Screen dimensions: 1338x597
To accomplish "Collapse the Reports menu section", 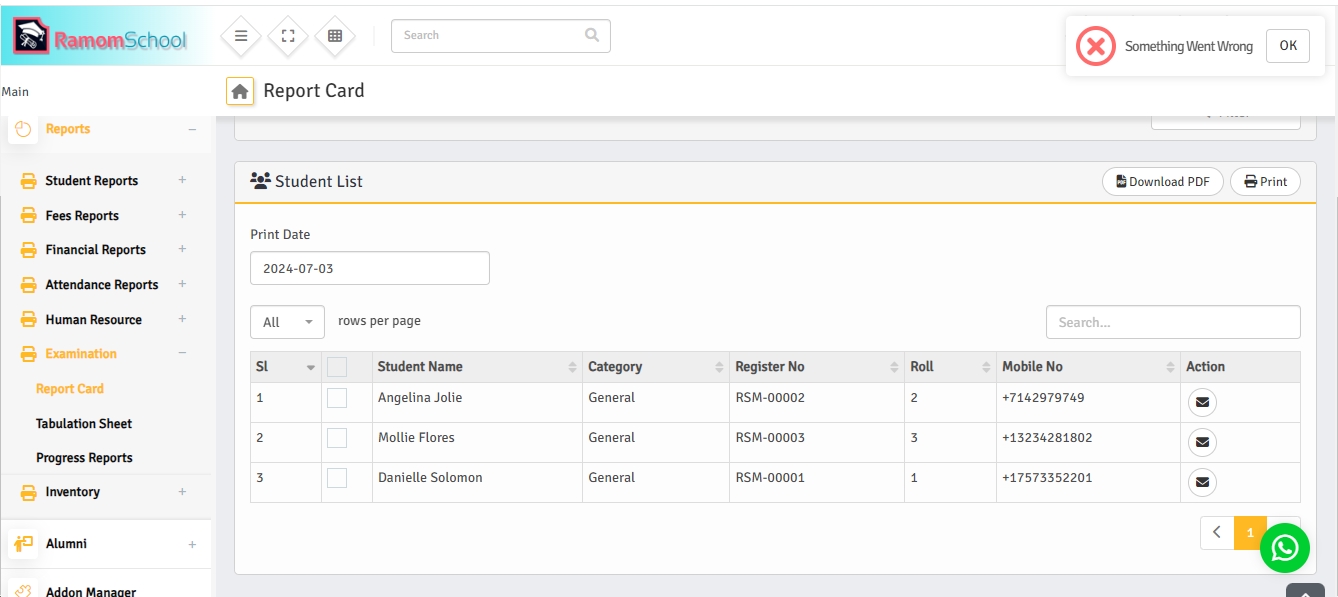I will (192, 129).
